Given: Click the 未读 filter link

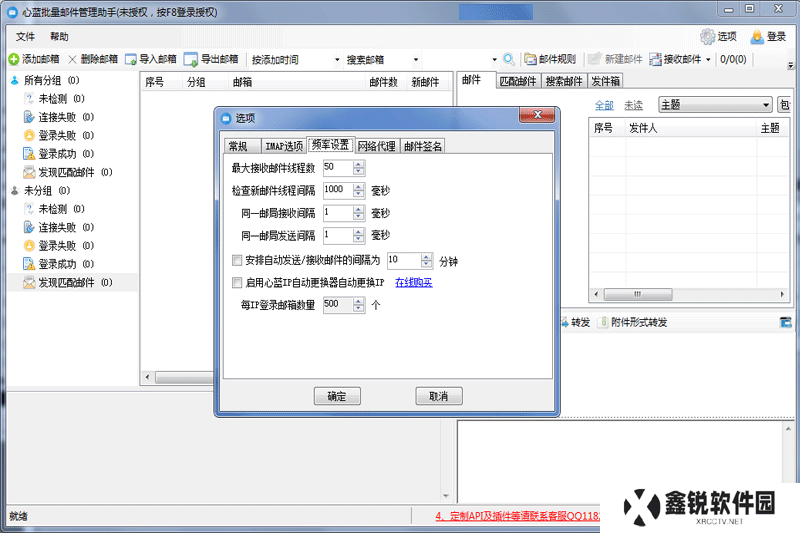Looking at the screenshot, I should click(633, 106).
